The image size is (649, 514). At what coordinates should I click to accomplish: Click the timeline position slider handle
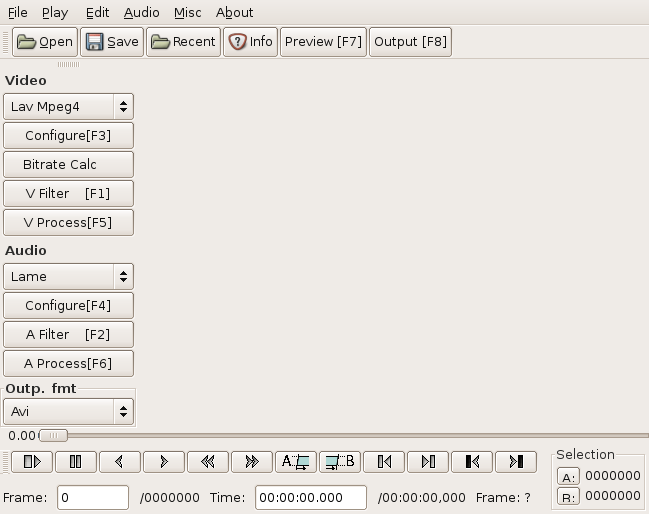coord(53,435)
